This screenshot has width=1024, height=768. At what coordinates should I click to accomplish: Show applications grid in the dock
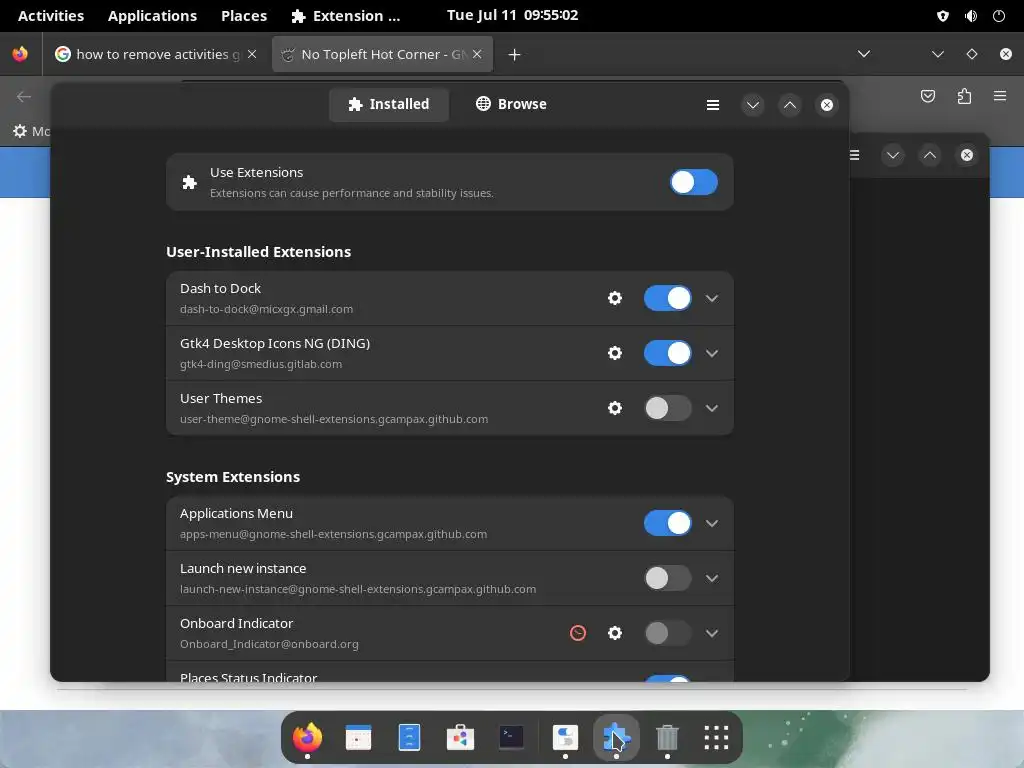coord(716,737)
